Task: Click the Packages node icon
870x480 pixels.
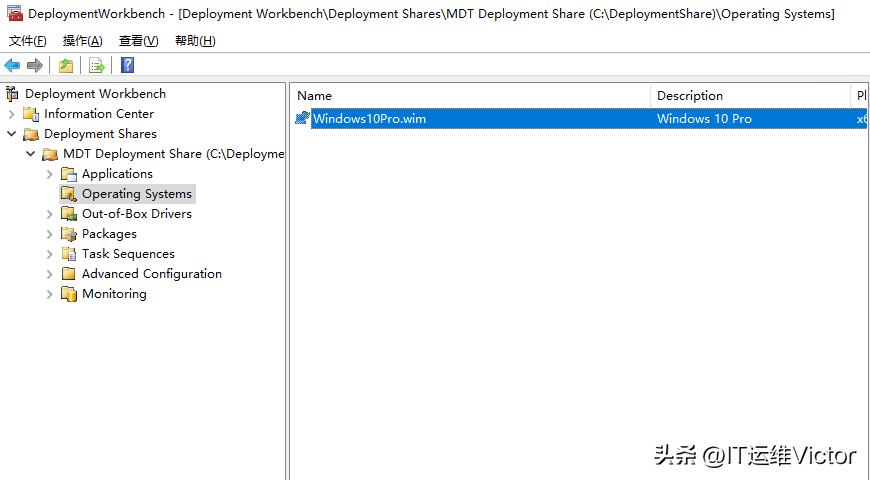Action: click(x=69, y=234)
